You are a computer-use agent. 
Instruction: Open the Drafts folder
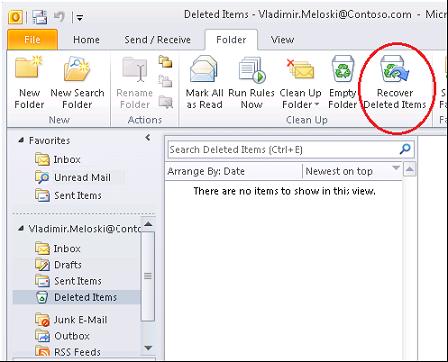[59, 265]
